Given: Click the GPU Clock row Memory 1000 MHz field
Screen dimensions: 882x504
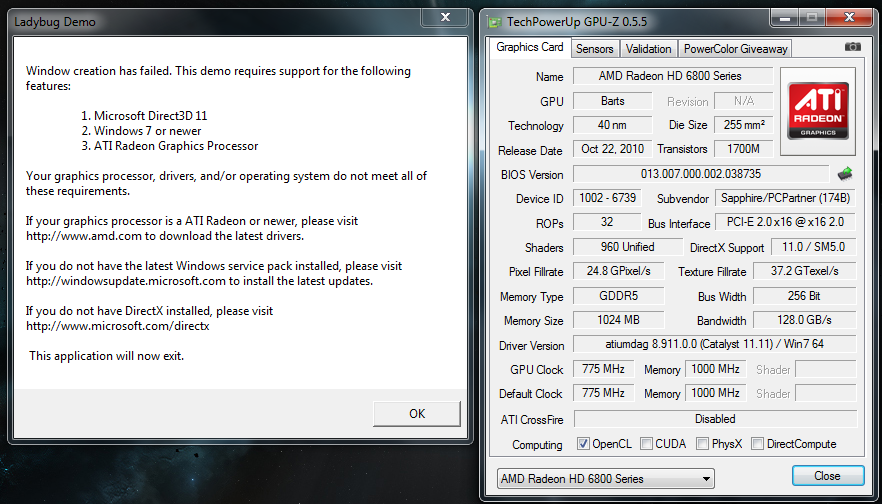Looking at the screenshot, I should point(716,369).
